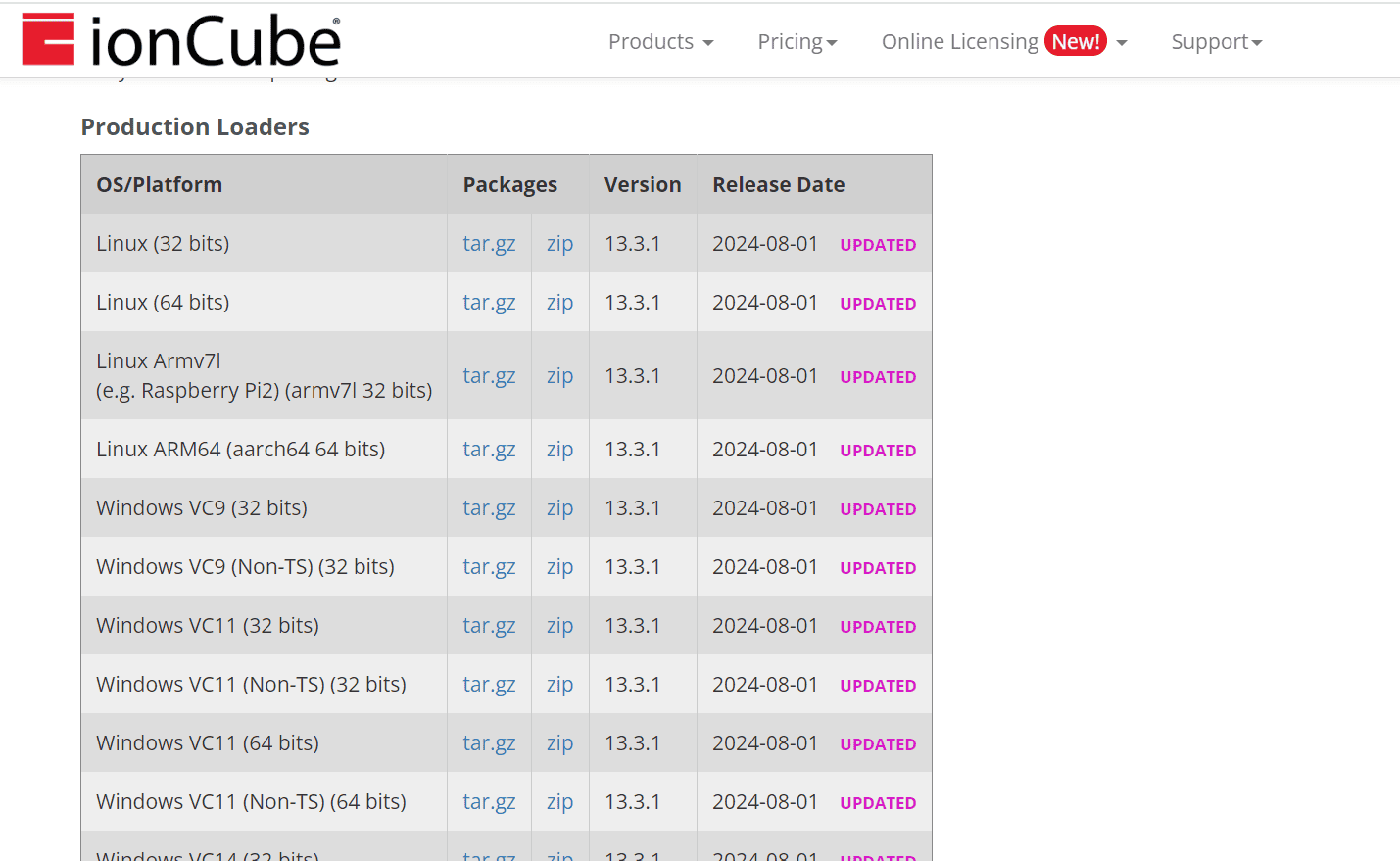Download zip for Linux (64 bits)
1400x861 pixels.
click(x=559, y=302)
